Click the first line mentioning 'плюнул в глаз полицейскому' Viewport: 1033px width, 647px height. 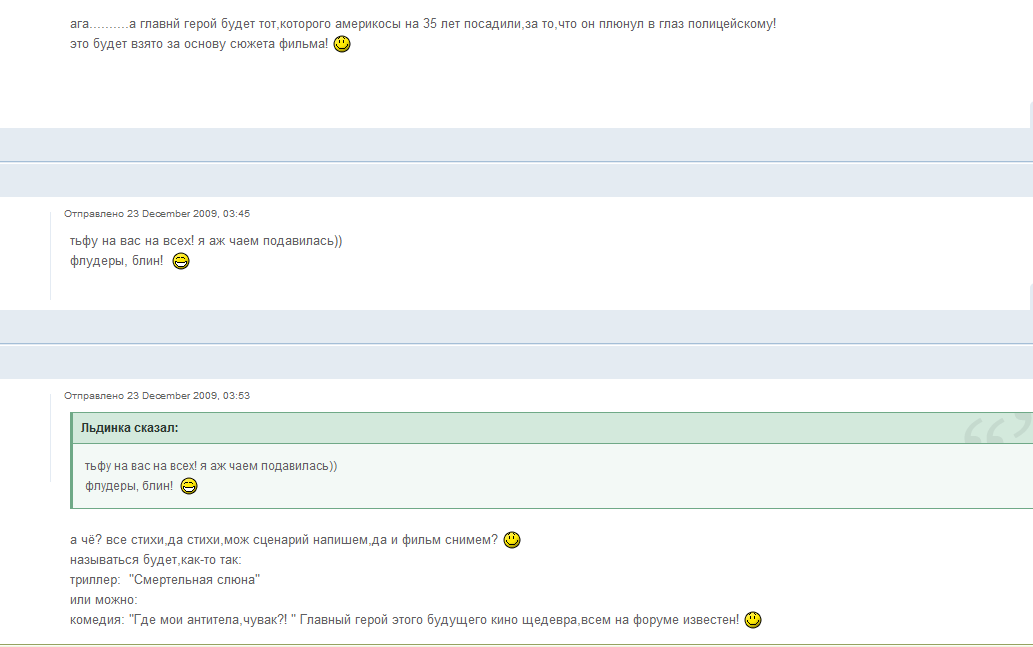[x=422, y=23]
